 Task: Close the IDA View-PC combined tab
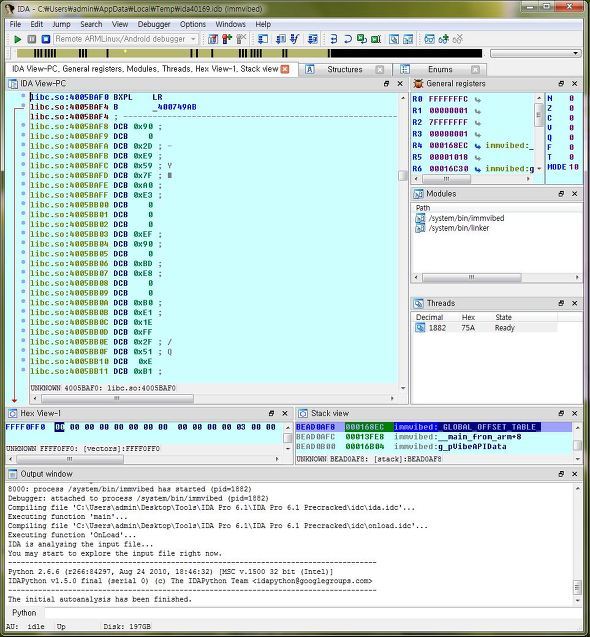(x=285, y=69)
